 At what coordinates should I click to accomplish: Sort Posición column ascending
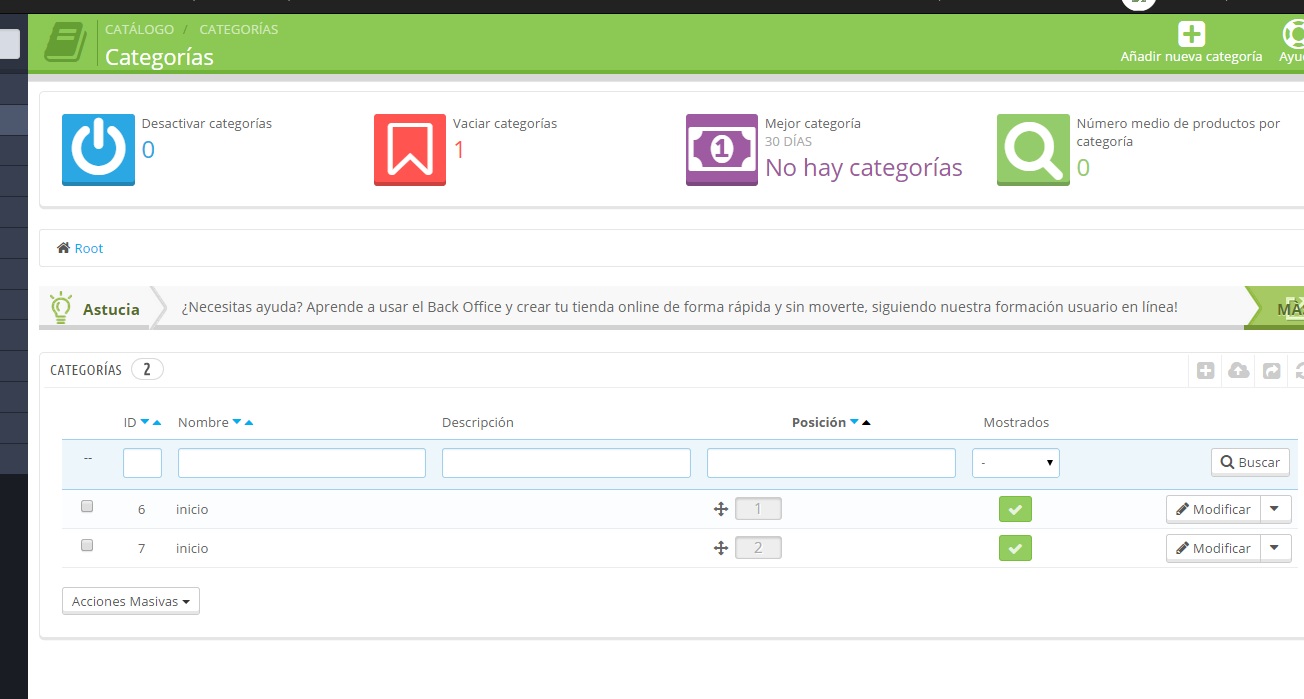(x=866, y=422)
